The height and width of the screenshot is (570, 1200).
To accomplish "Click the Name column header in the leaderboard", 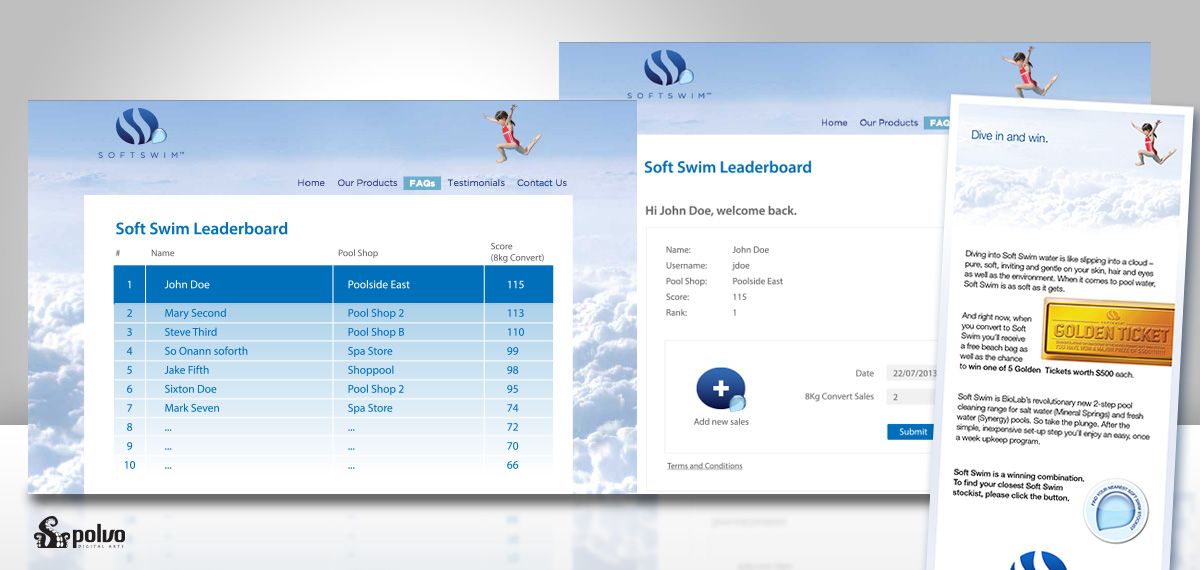I will [163, 254].
